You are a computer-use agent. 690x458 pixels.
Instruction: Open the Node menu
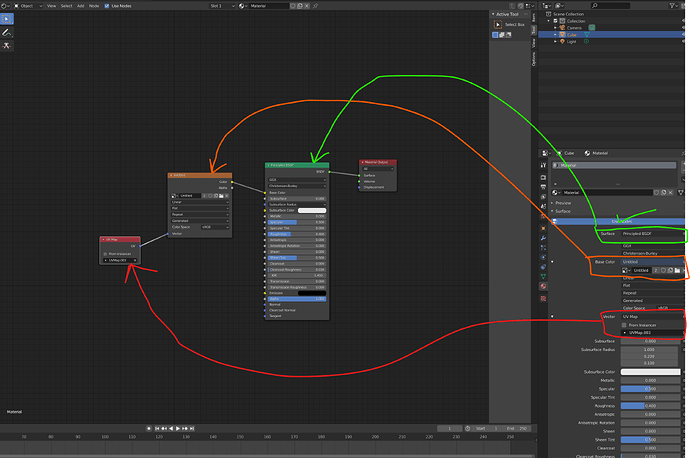coord(94,6)
